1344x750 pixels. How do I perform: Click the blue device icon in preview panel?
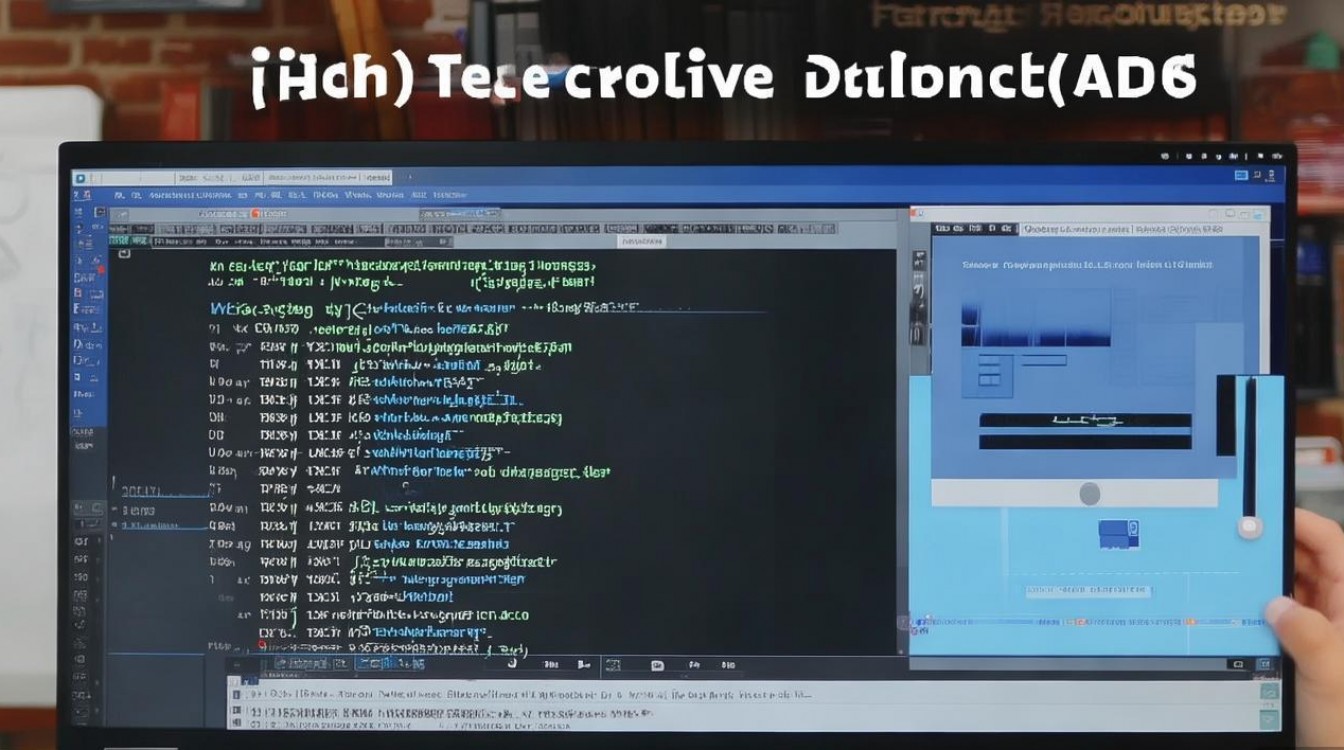1118,534
